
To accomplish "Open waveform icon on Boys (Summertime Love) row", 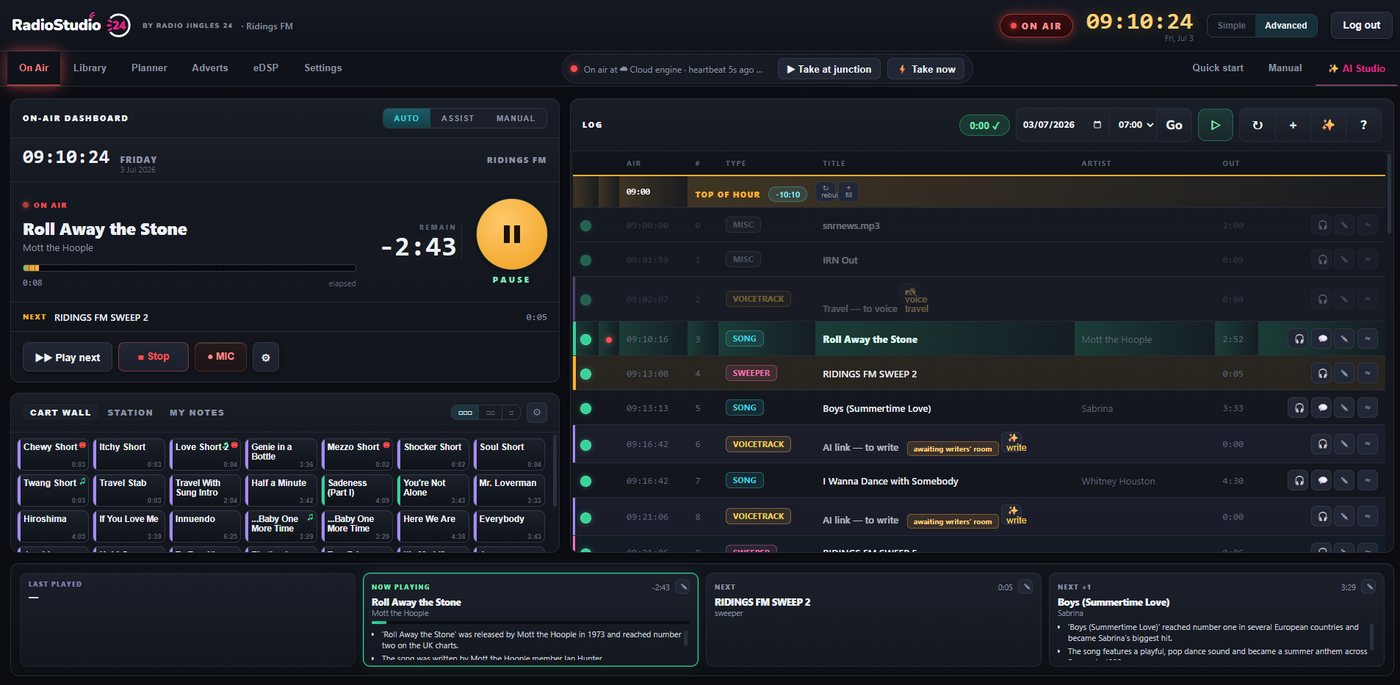I will (1368, 408).
